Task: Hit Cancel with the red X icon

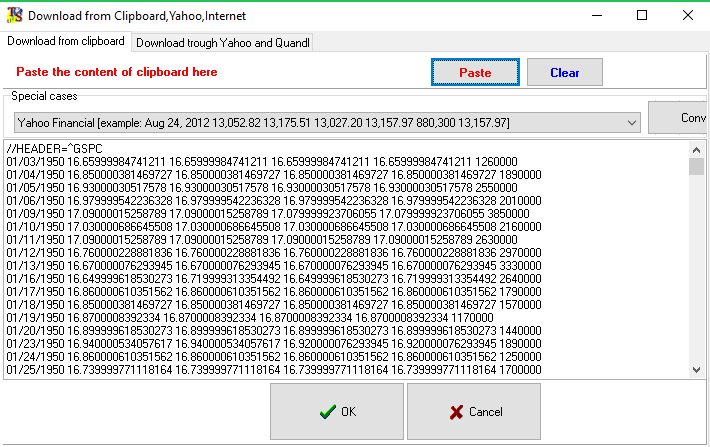Action: coord(476,412)
